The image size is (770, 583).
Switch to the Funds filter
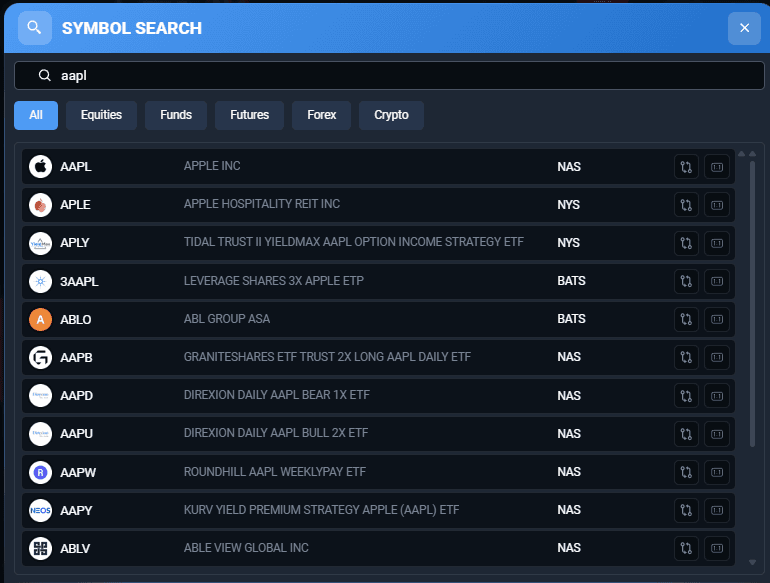point(176,115)
